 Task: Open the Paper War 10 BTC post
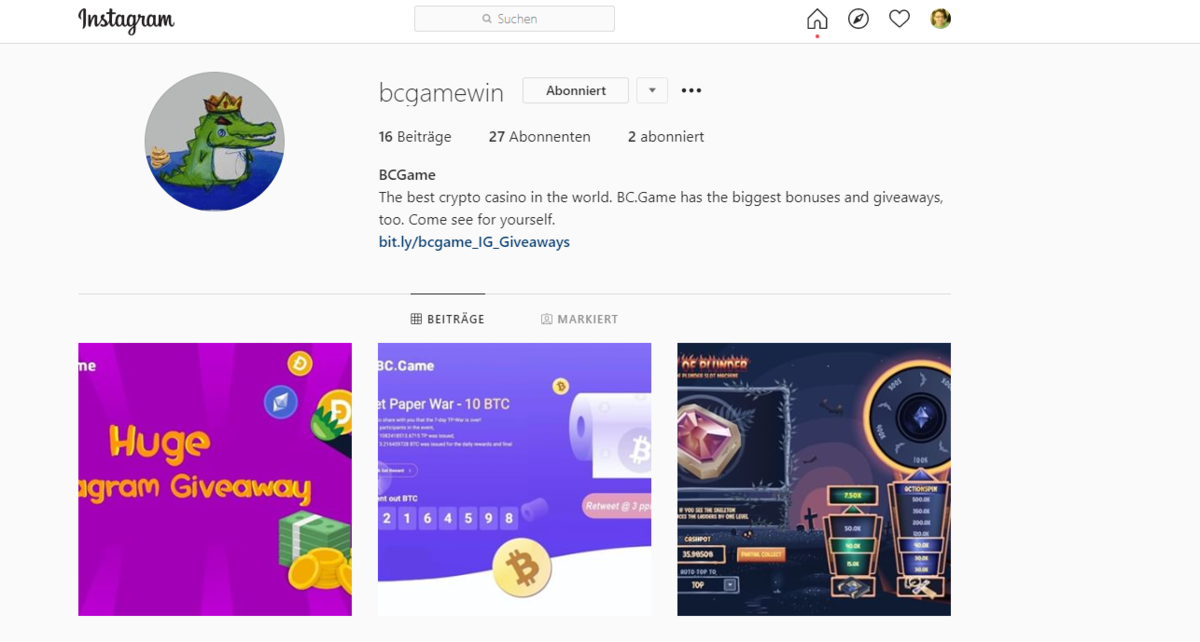pos(514,479)
